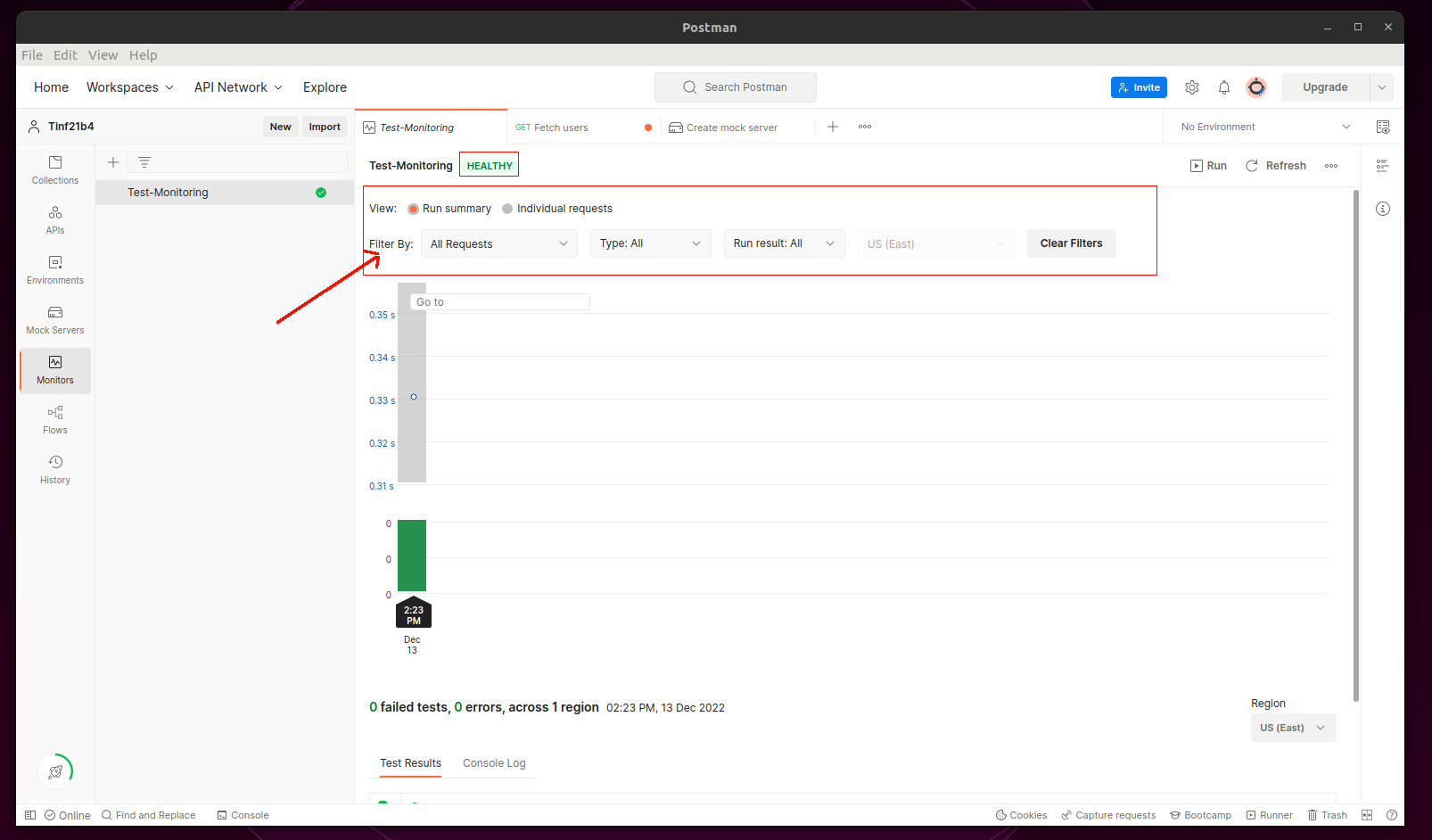The width and height of the screenshot is (1432, 840).
Task: Run the Test-Monitoring monitor
Action: click(1208, 165)
